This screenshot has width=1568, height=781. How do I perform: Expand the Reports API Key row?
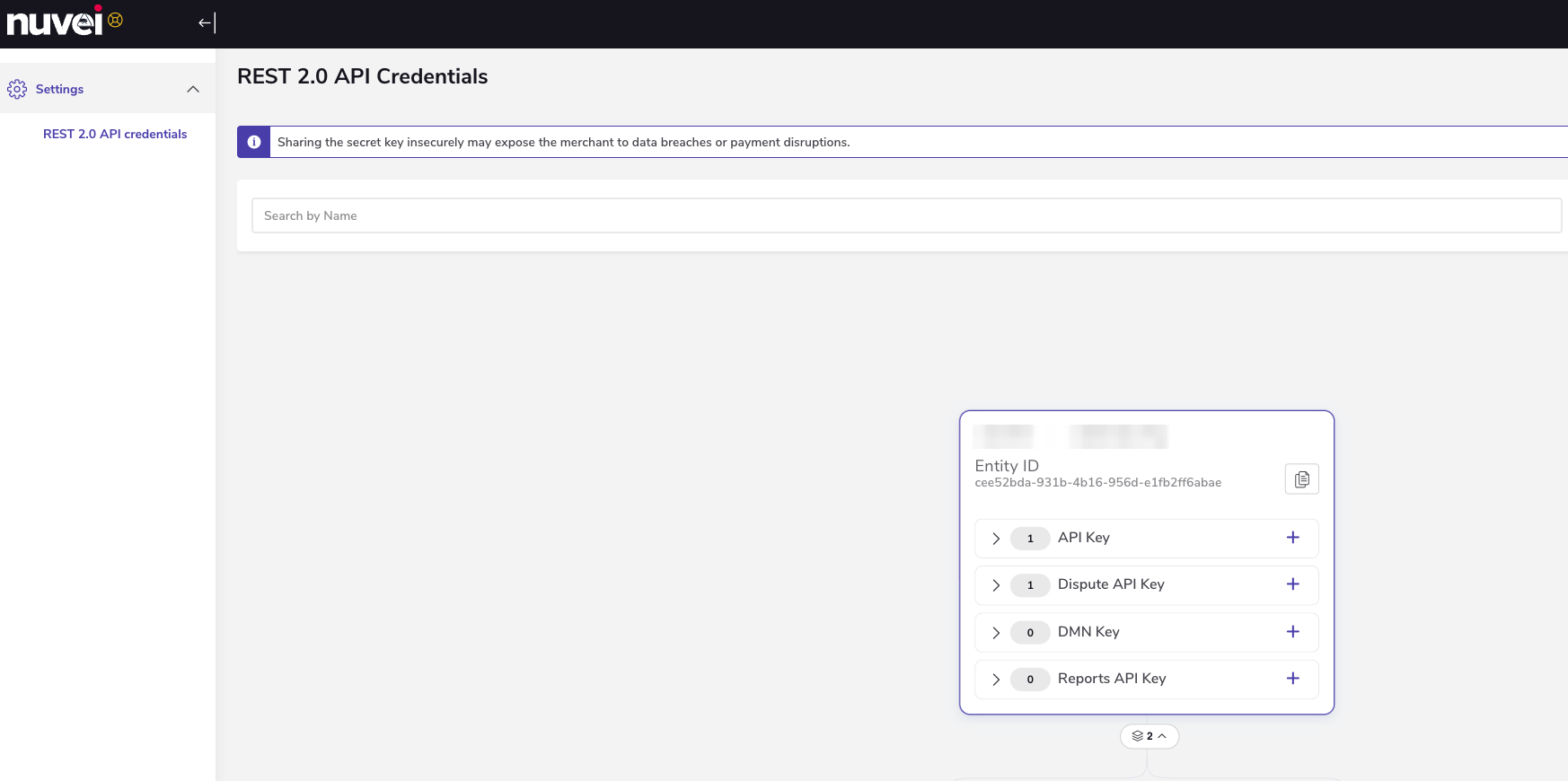click(996, 680)
